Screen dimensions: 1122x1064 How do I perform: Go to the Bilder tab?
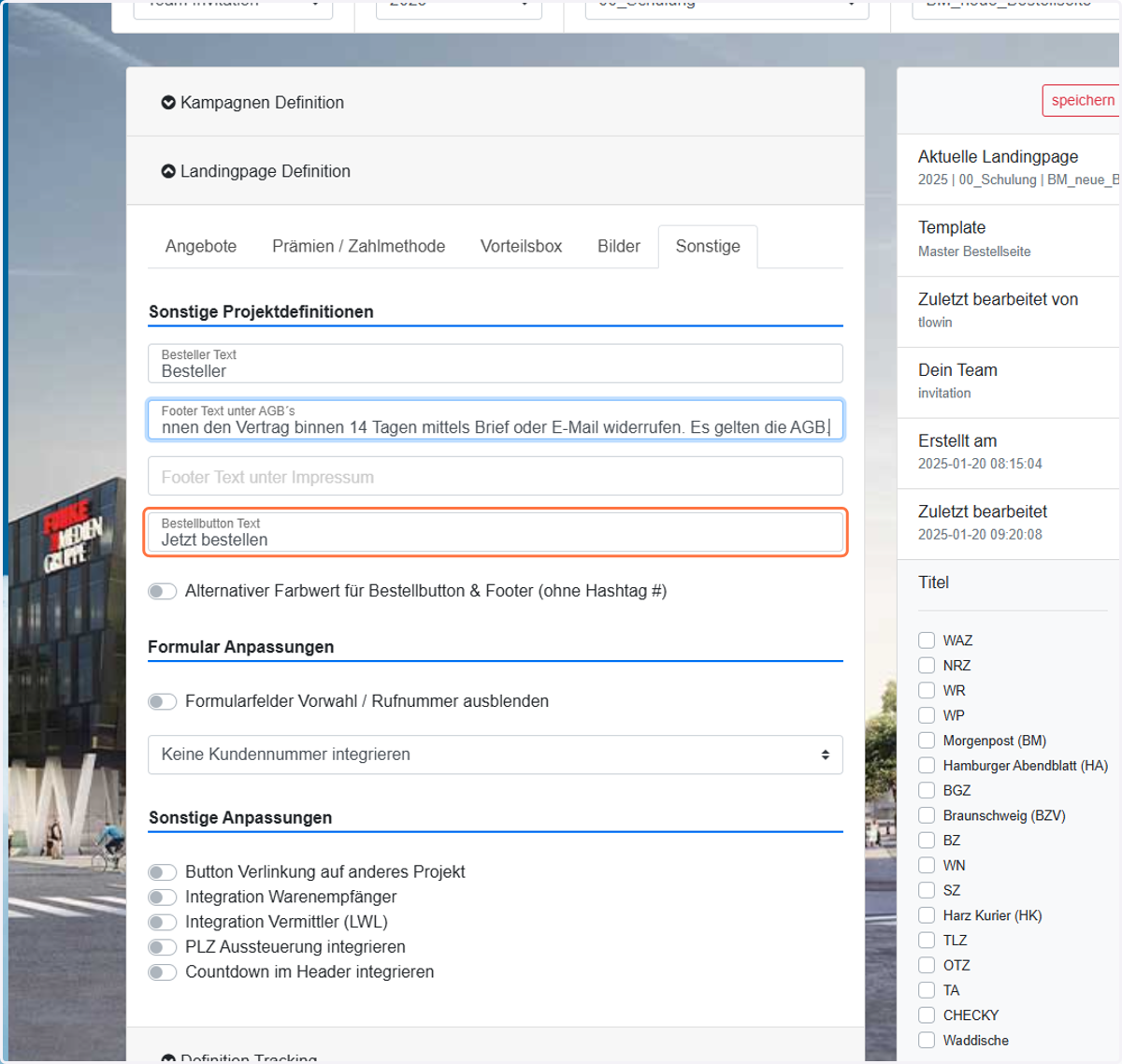point(619,247)
